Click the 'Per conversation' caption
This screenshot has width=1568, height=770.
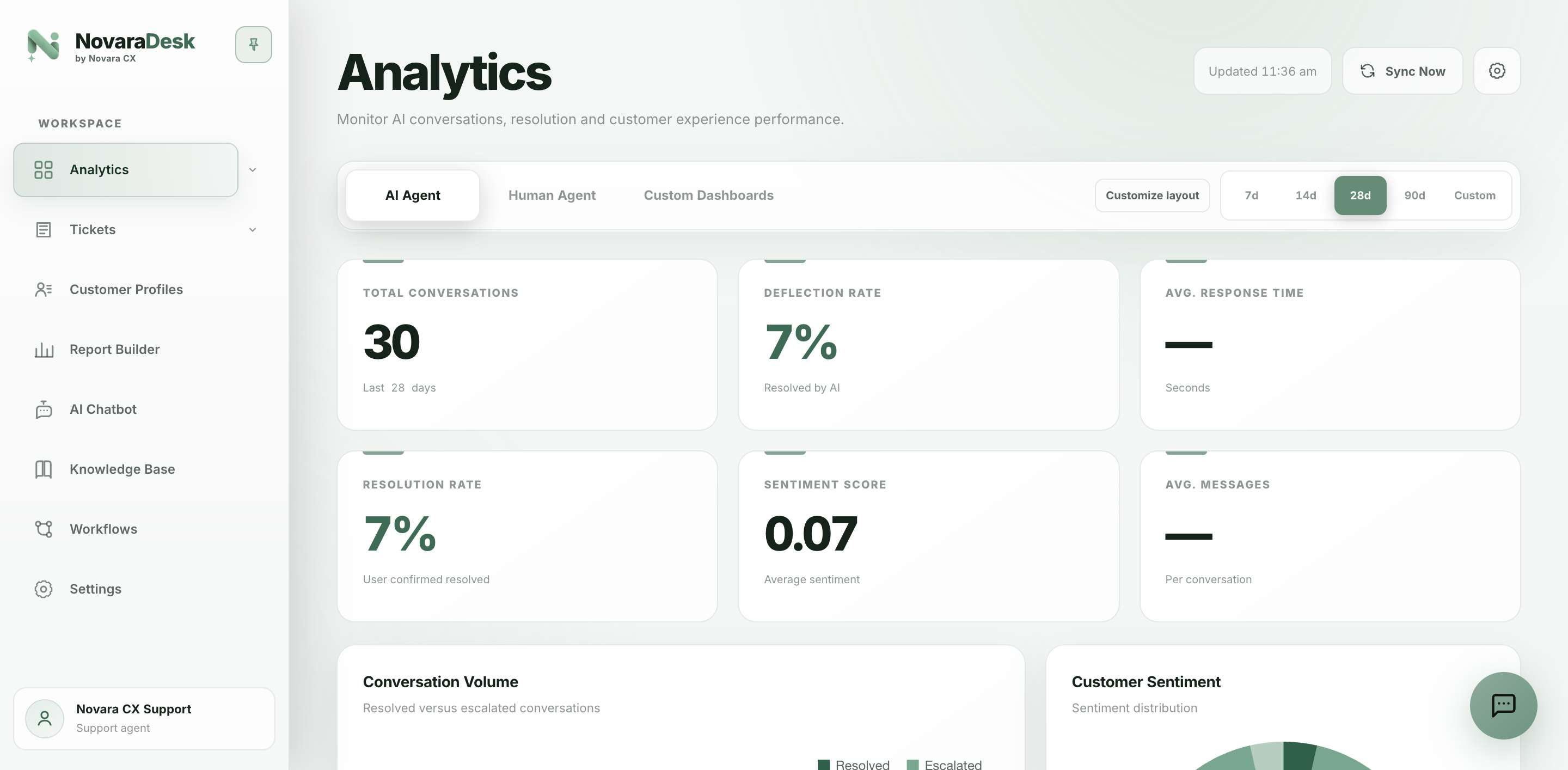click(1208, 579)
